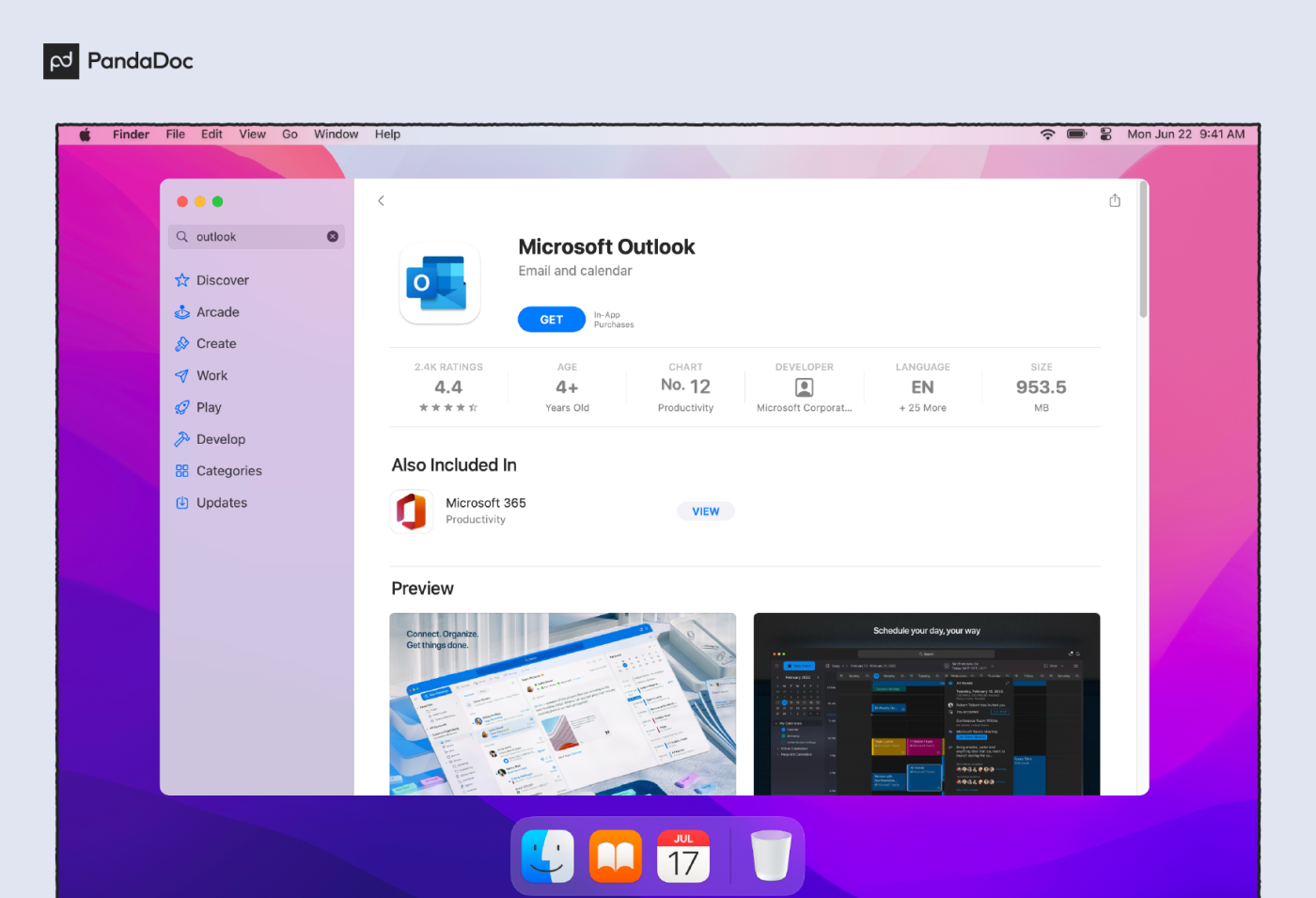Open Finder from the Dock
Viewport: 1316px width, 898px height.
[x=548, y=856]
